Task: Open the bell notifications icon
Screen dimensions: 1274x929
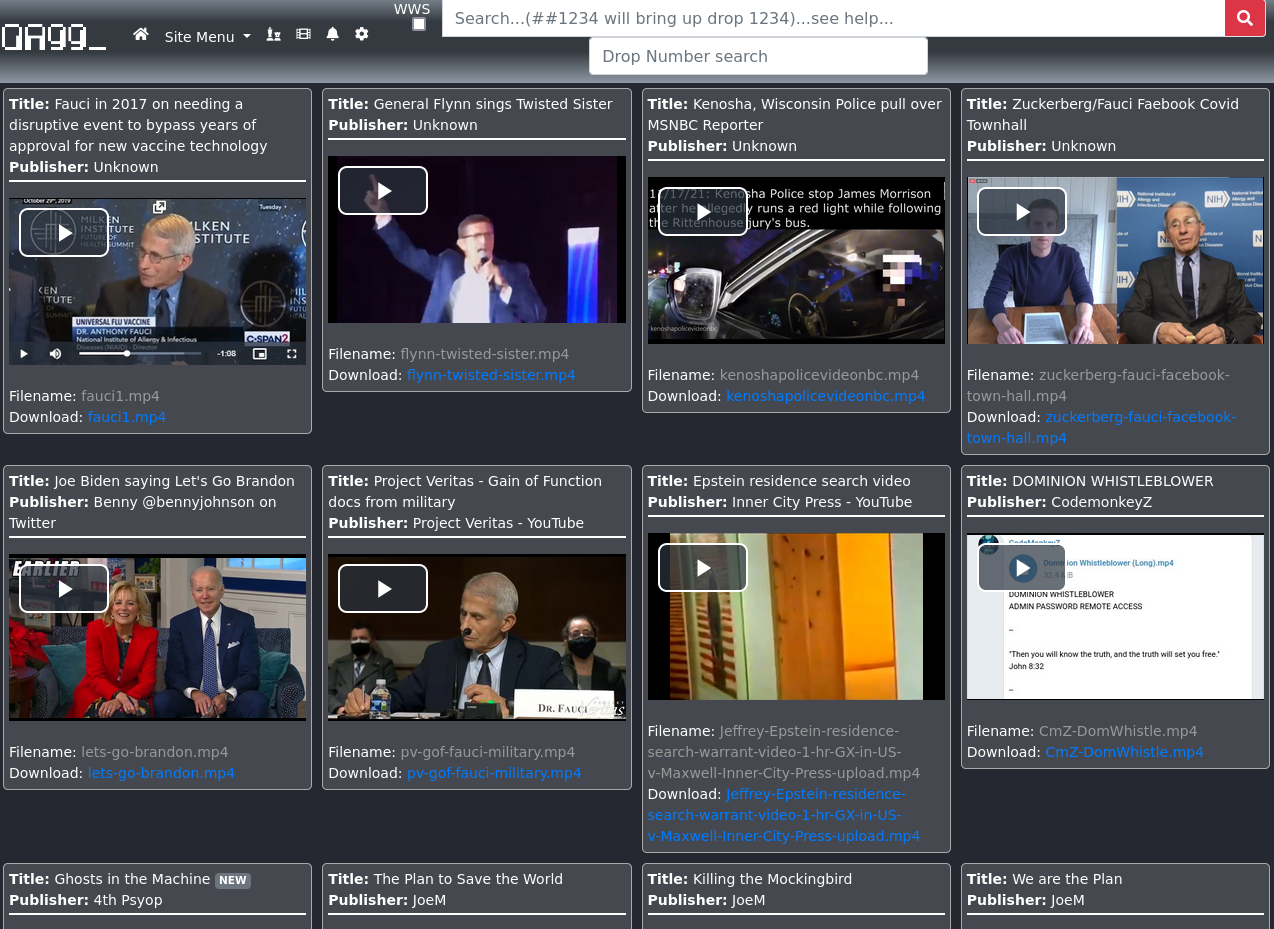Action: pos(333,35)
